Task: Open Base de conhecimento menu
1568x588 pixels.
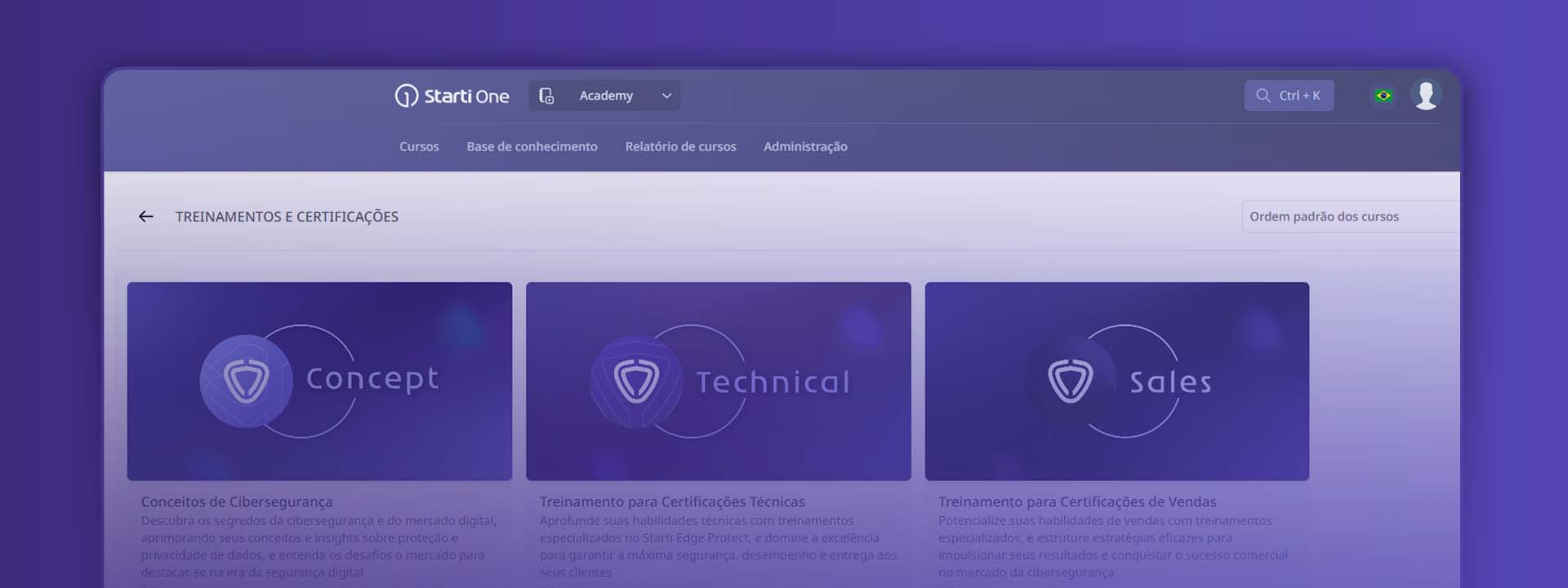Action: 532,147
